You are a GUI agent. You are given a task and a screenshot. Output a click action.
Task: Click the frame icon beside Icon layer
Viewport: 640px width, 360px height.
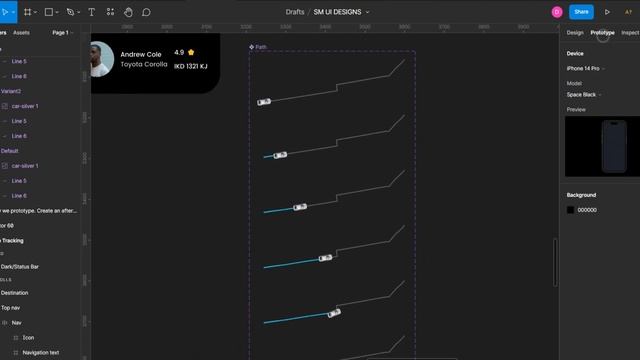16,338
